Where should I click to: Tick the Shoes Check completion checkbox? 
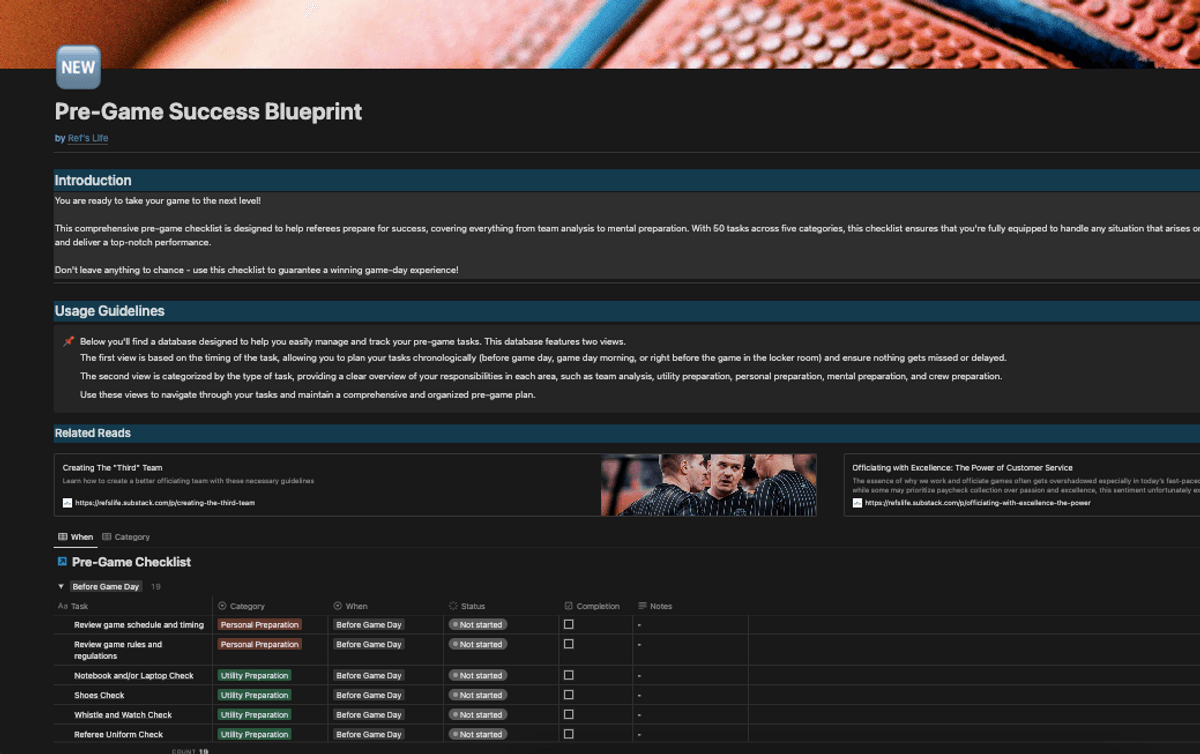tap(569, 695)
